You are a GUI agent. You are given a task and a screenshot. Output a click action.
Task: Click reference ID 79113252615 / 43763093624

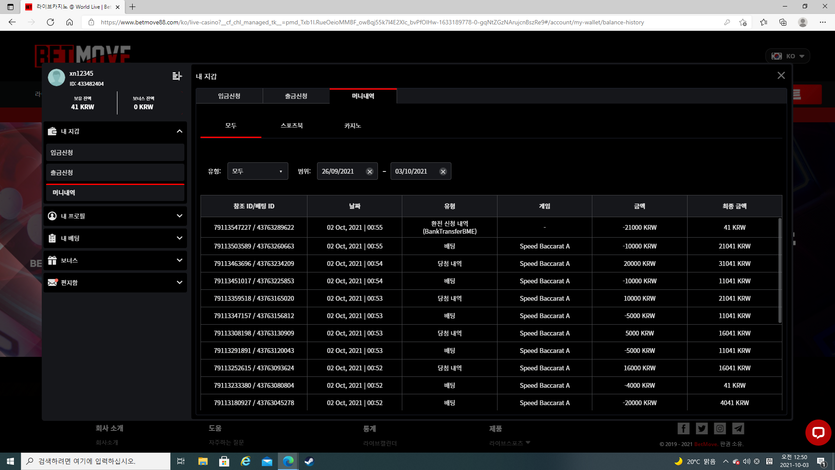point(254,368)
